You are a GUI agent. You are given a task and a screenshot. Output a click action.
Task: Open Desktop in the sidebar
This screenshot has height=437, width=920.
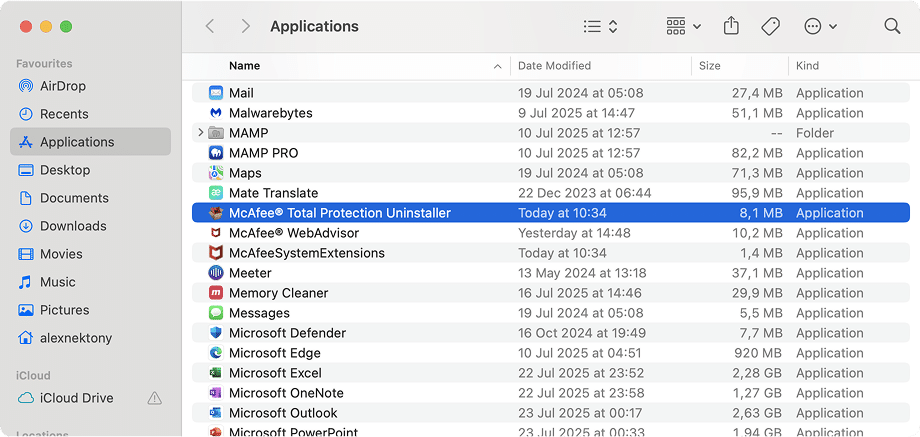coord(90,170)
